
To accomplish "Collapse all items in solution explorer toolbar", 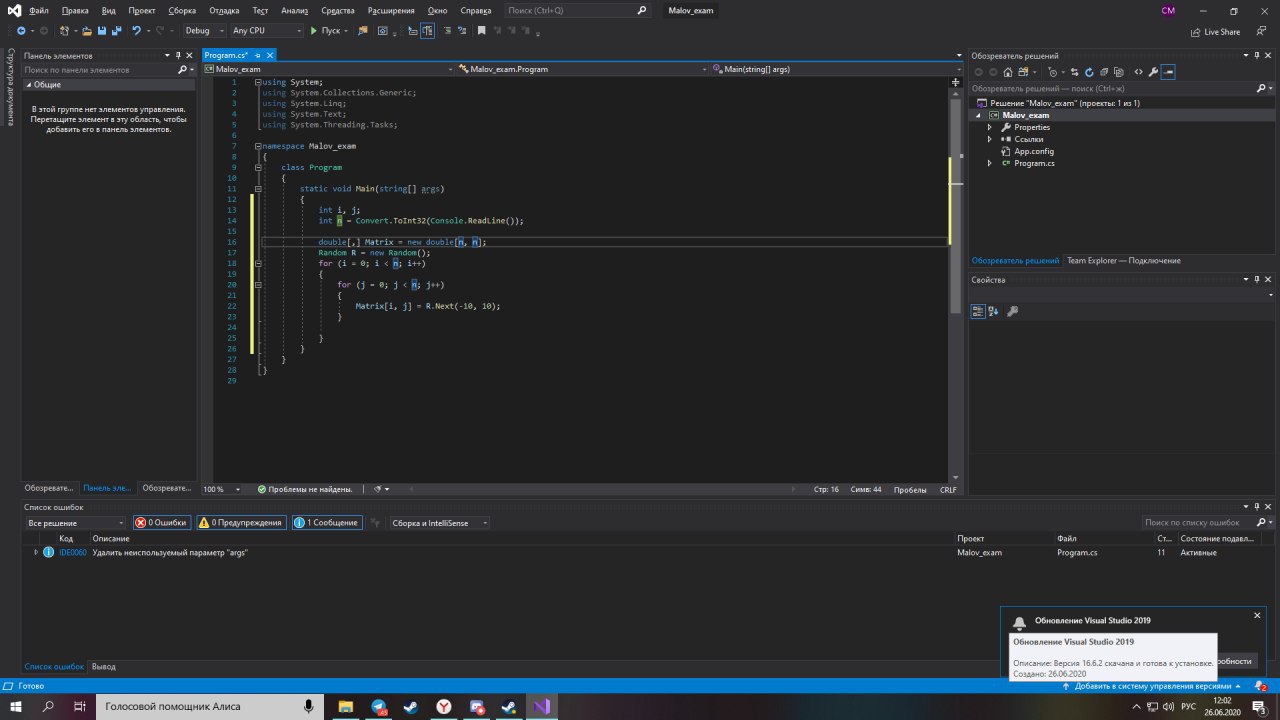I will pyautogui.click(x=1104, y=72).
